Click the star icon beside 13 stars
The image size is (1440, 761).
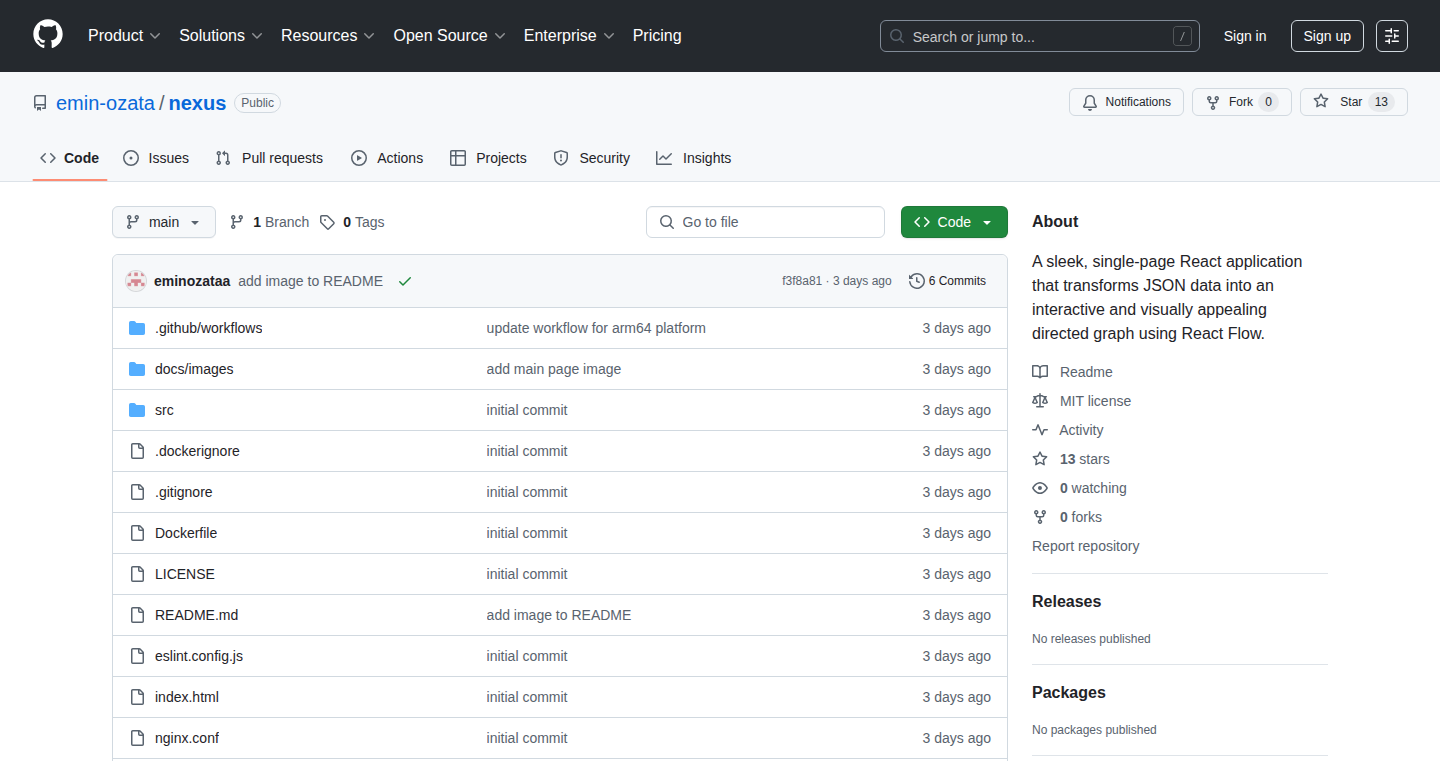tap(1040, 459)
